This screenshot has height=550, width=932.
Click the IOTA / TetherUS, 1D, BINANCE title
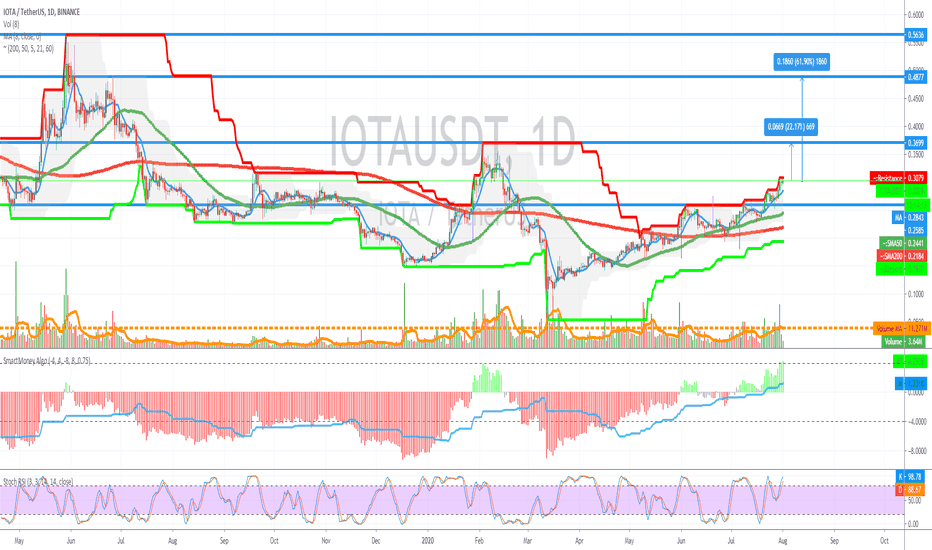tap(41, 12)
